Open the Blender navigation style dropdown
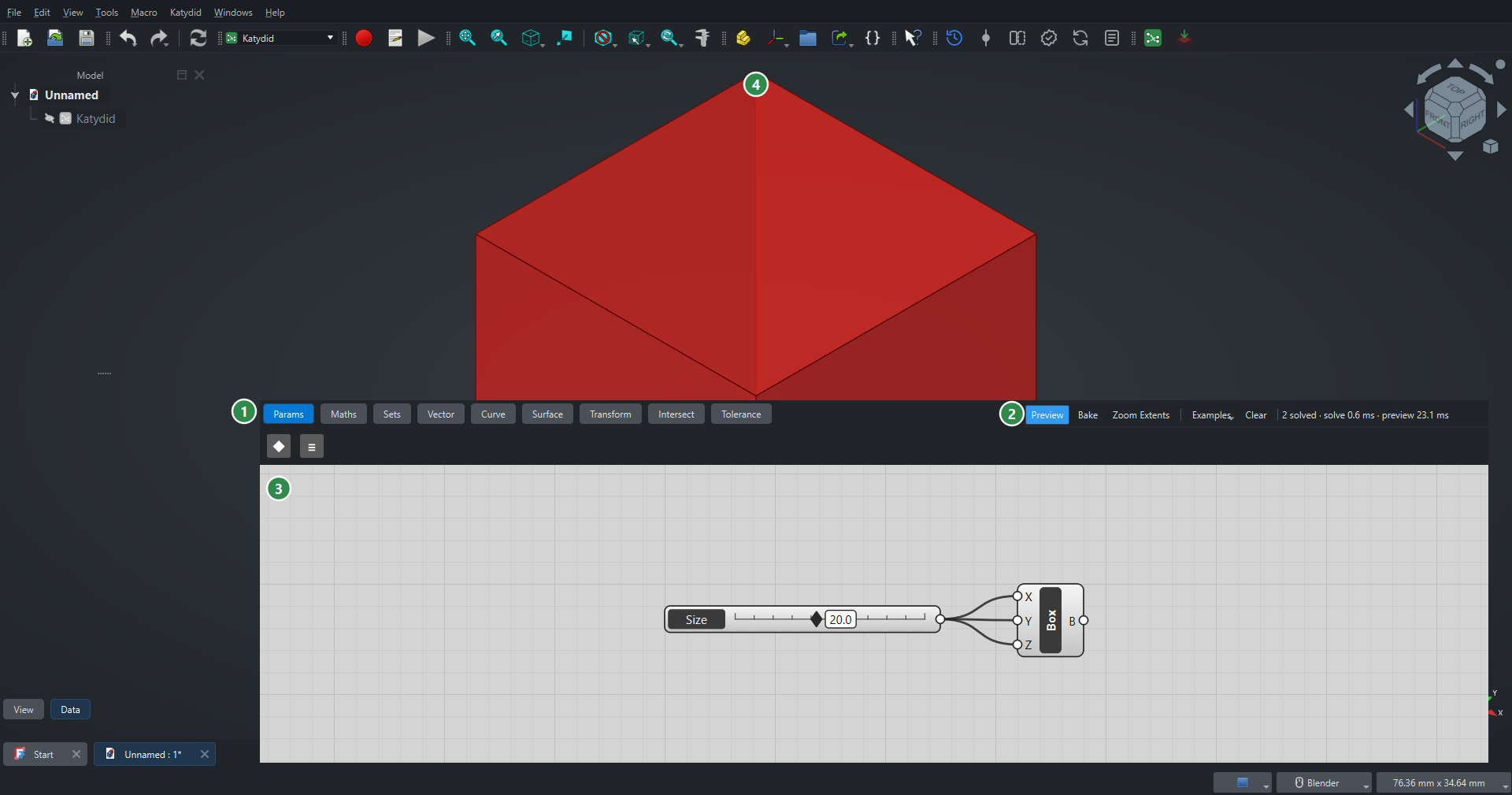 coord(1324,782)
